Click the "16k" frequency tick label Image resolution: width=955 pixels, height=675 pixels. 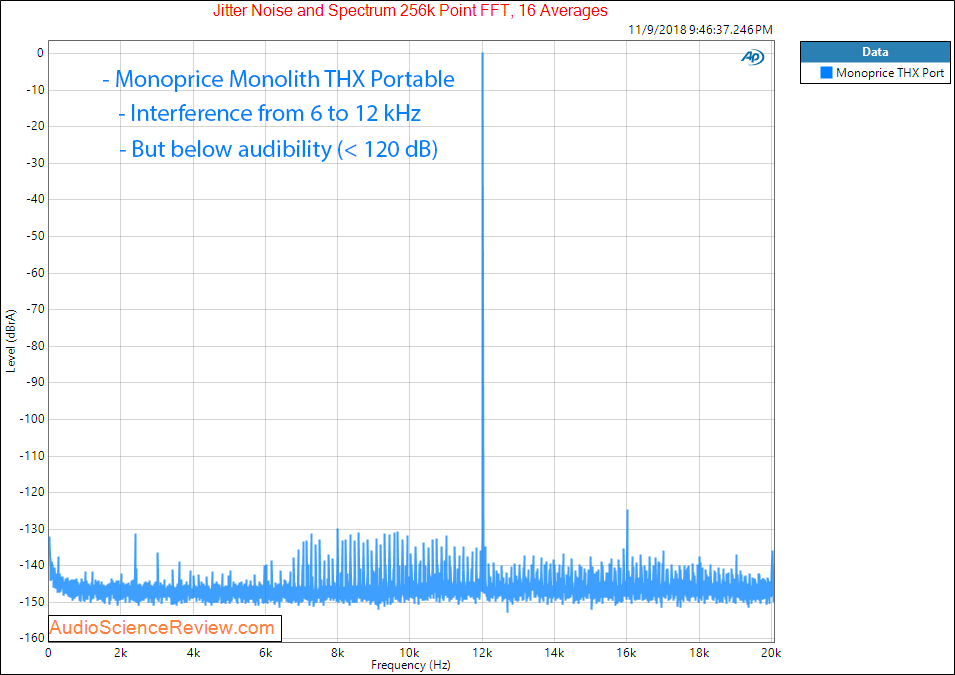[627, 652]
